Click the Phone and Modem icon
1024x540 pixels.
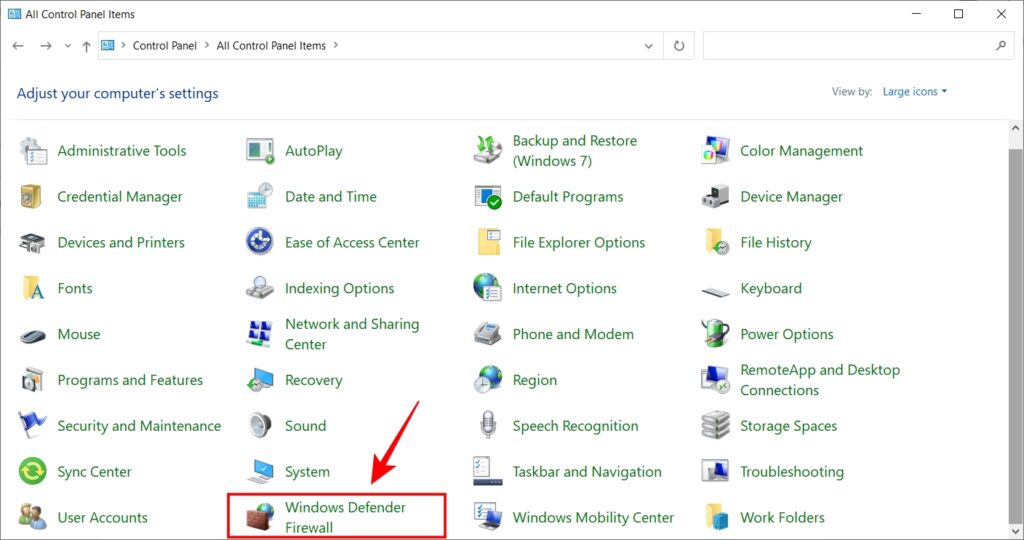tap(488, 334)
